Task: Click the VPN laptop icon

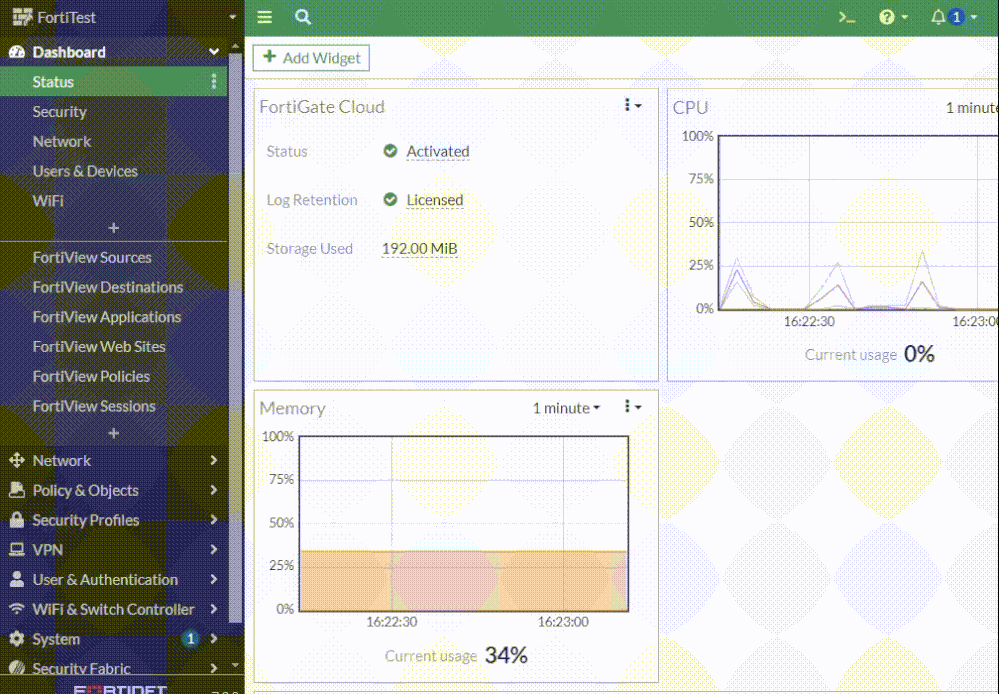Action: tap(17, 549)
